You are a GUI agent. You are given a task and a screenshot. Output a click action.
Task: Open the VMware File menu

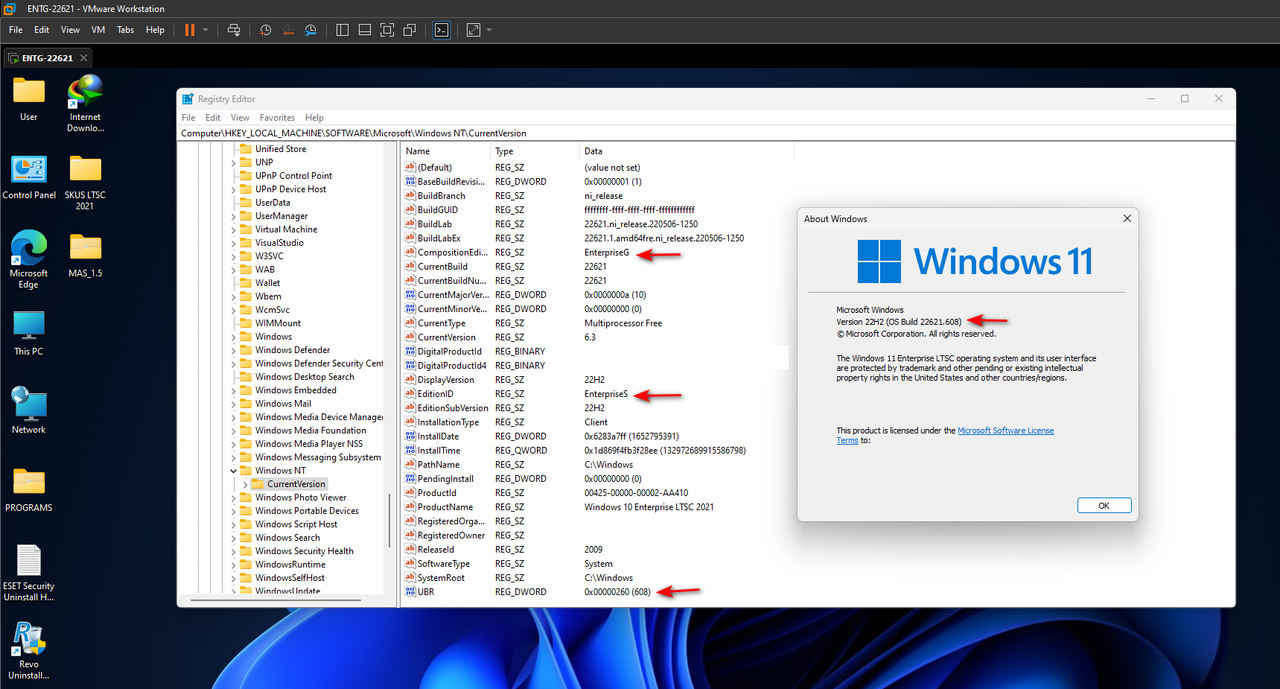(x=16, y=30)
